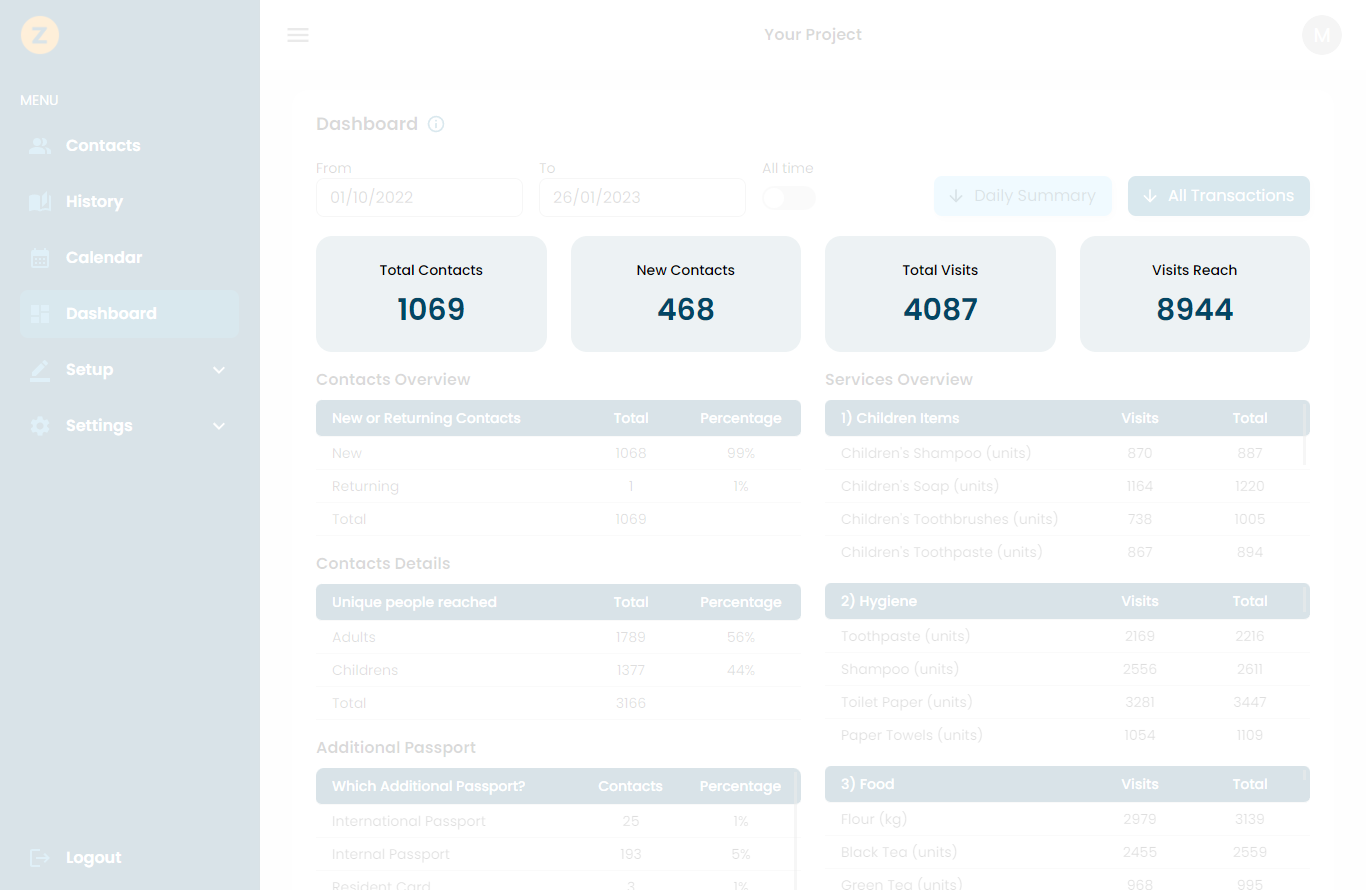Click the info icon beside Dashboard heading
The width and height of the screenshot is (1366, 890).
[435, 124]
